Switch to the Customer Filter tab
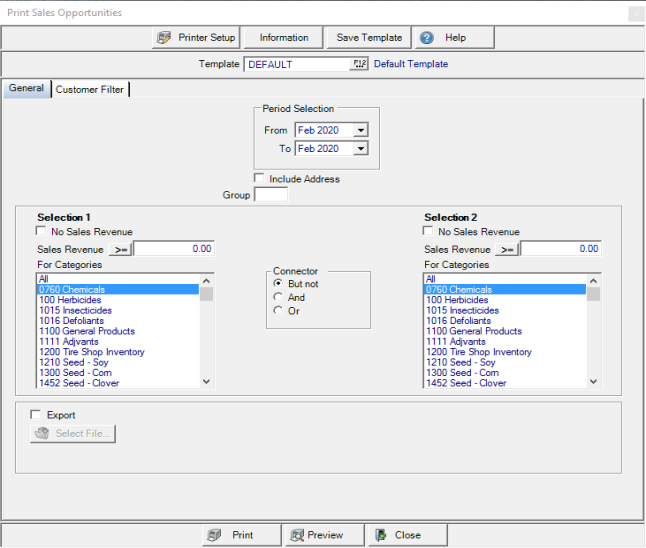Viewport: 646px width, 548px height. (90, 89)
